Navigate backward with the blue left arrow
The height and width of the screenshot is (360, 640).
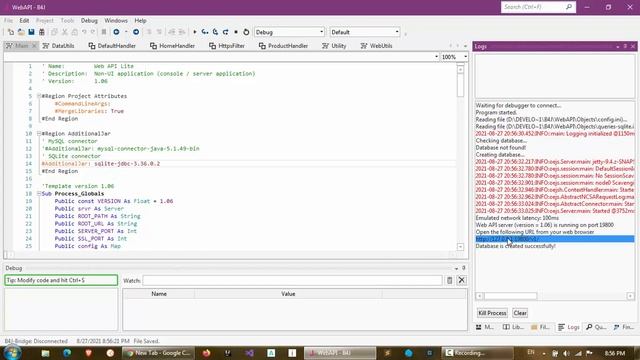click(x=116, y=32)
